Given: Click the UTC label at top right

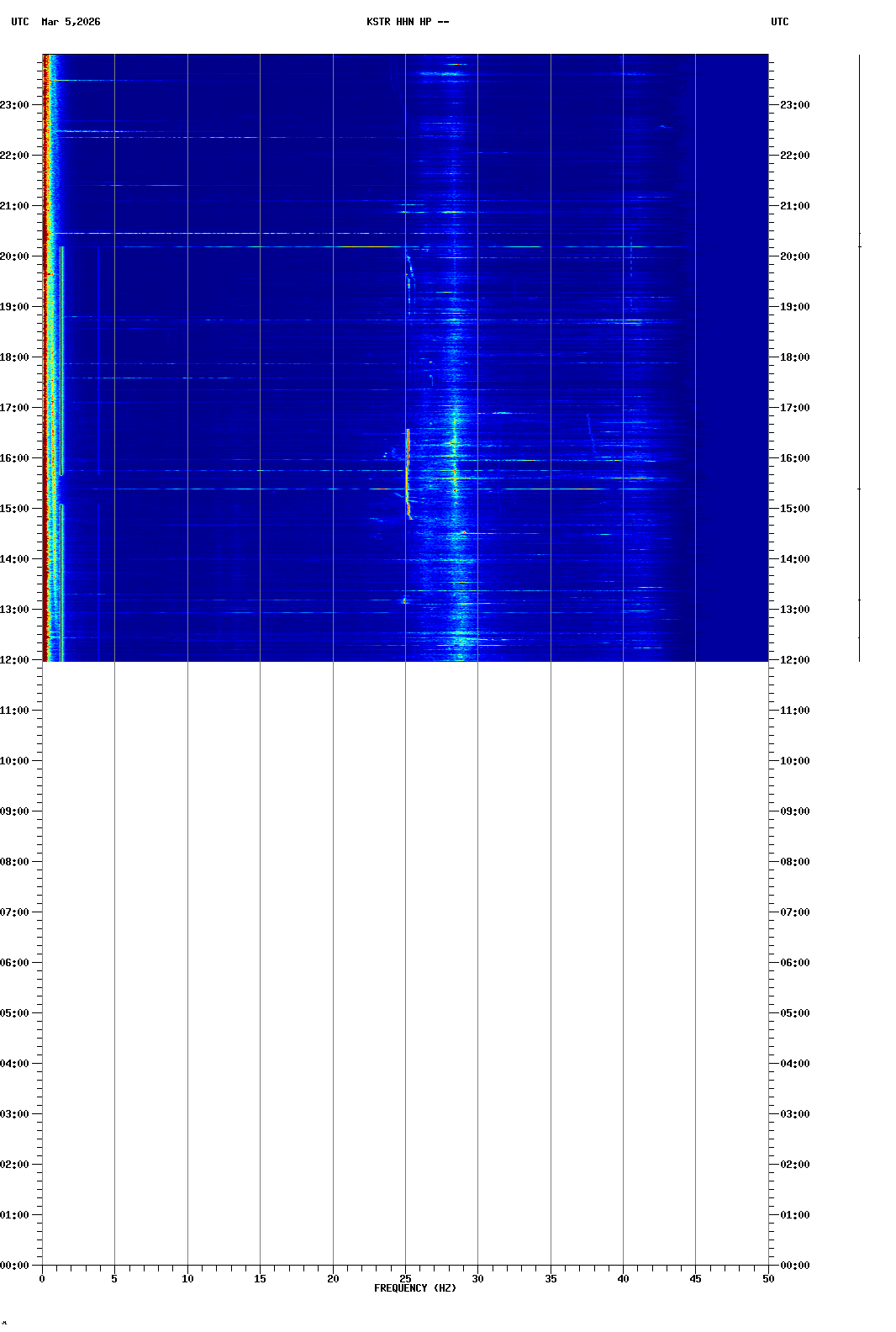Looking at the screenshot, I should (779, 22).
